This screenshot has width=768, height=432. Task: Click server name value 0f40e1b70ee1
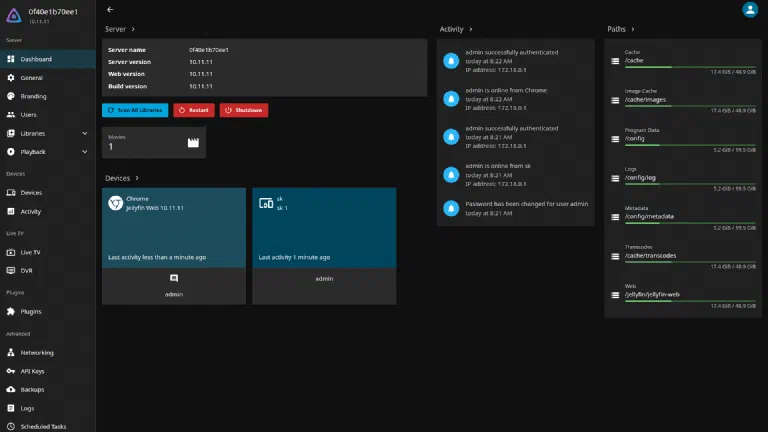pos(209,50)
